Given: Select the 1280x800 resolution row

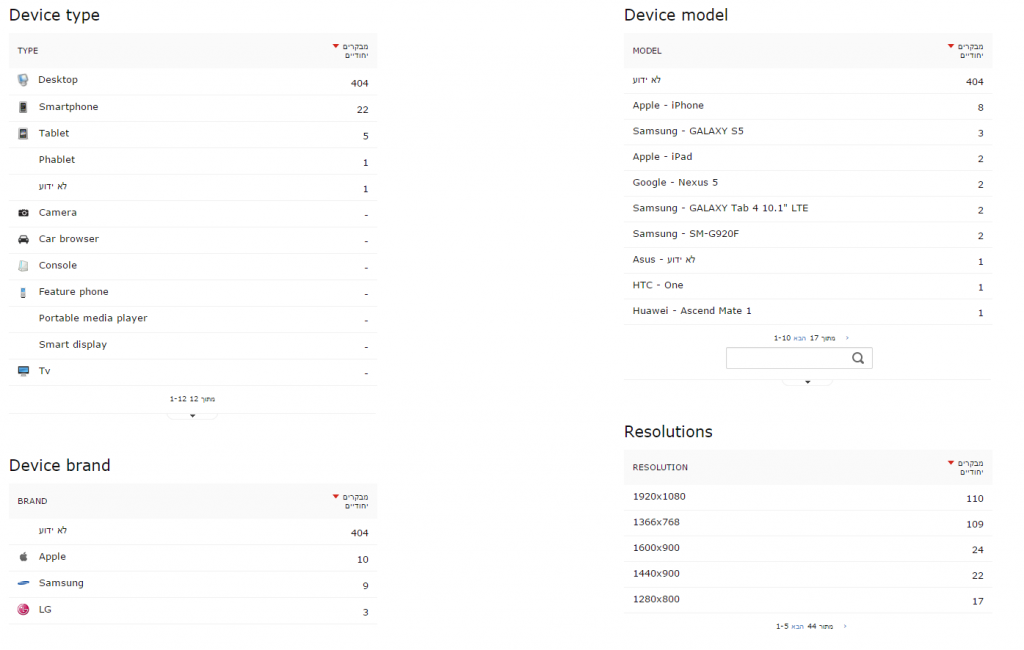Looking at the screenshot, I should (x=808, y=600).
